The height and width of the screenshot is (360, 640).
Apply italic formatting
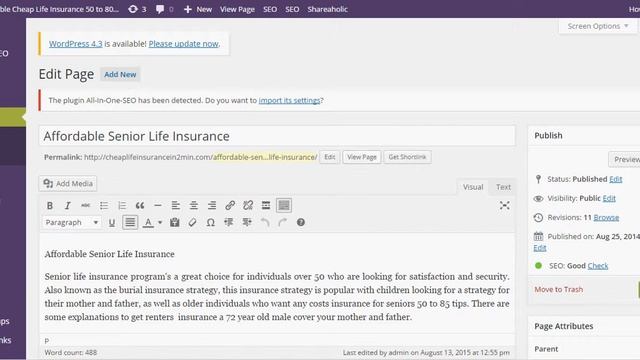coord(68,205)
